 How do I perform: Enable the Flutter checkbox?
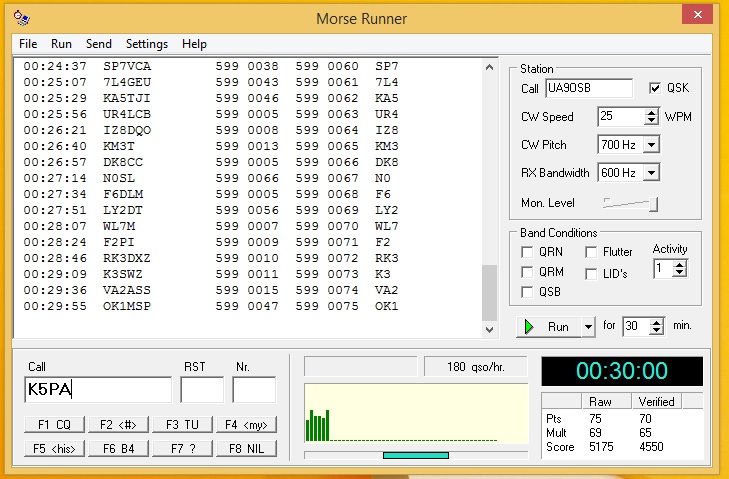pyautogui.click(x=592, y=253)
